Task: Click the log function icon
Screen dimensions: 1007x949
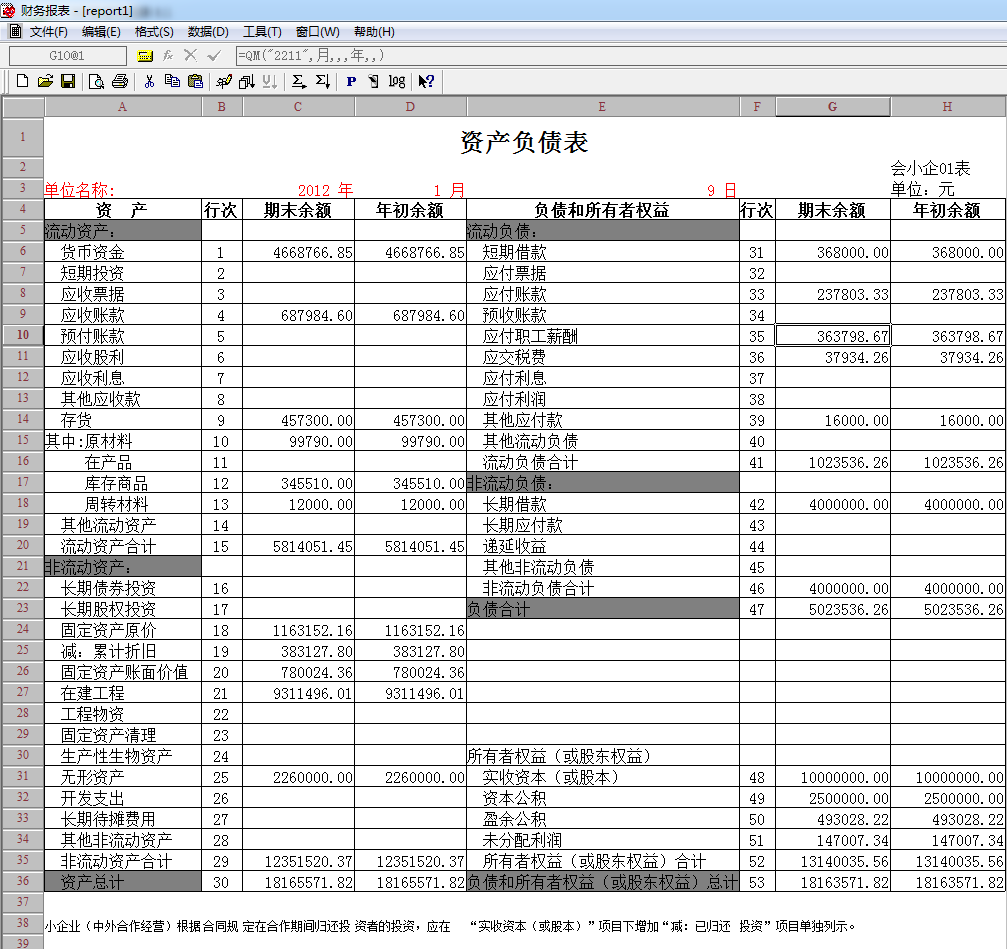Action: click(396, 81)
